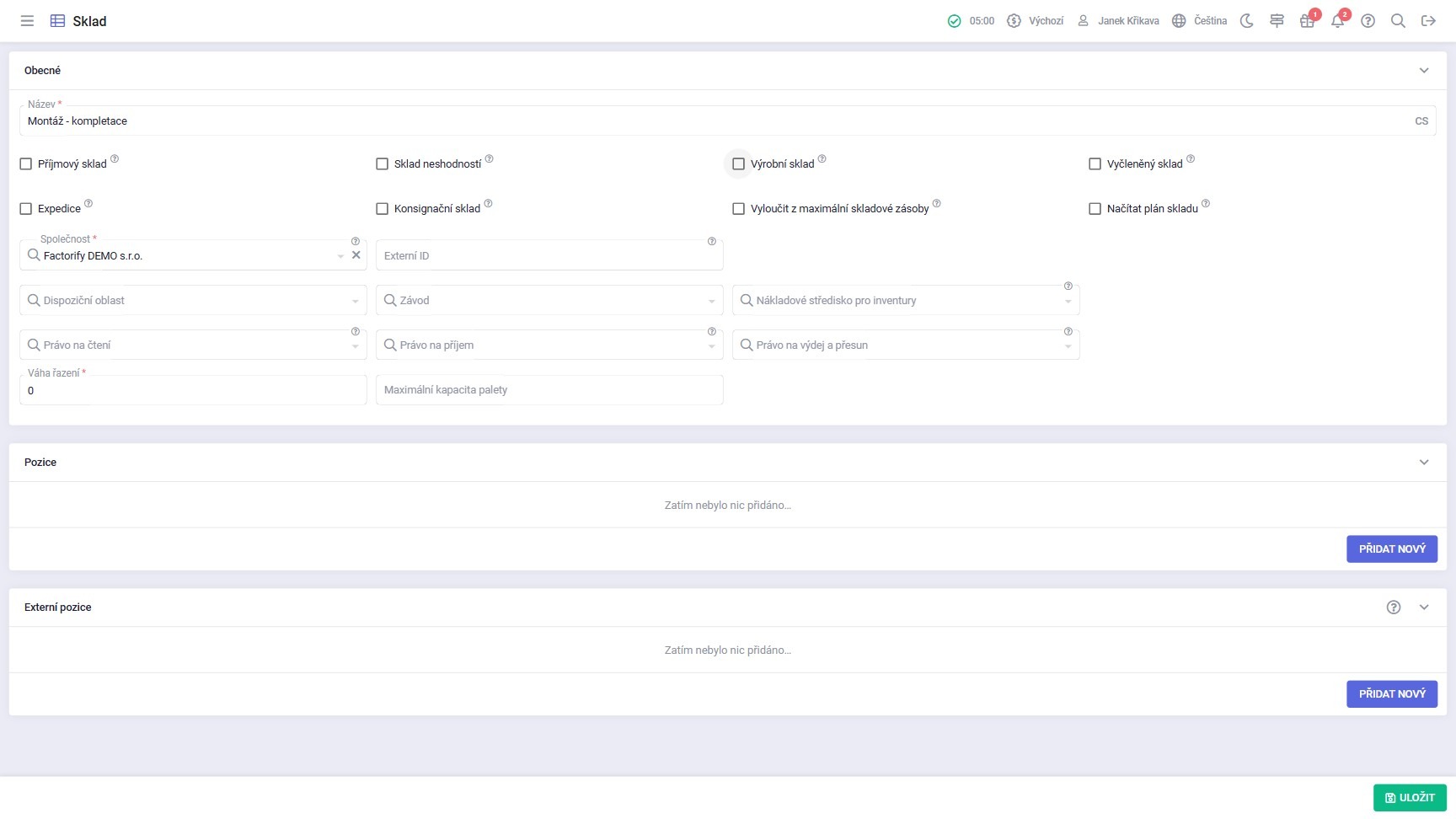This screenshot has height=819, width=1456.
Task: Clear the Společnost field with X
Action: (x=356, y=255)
